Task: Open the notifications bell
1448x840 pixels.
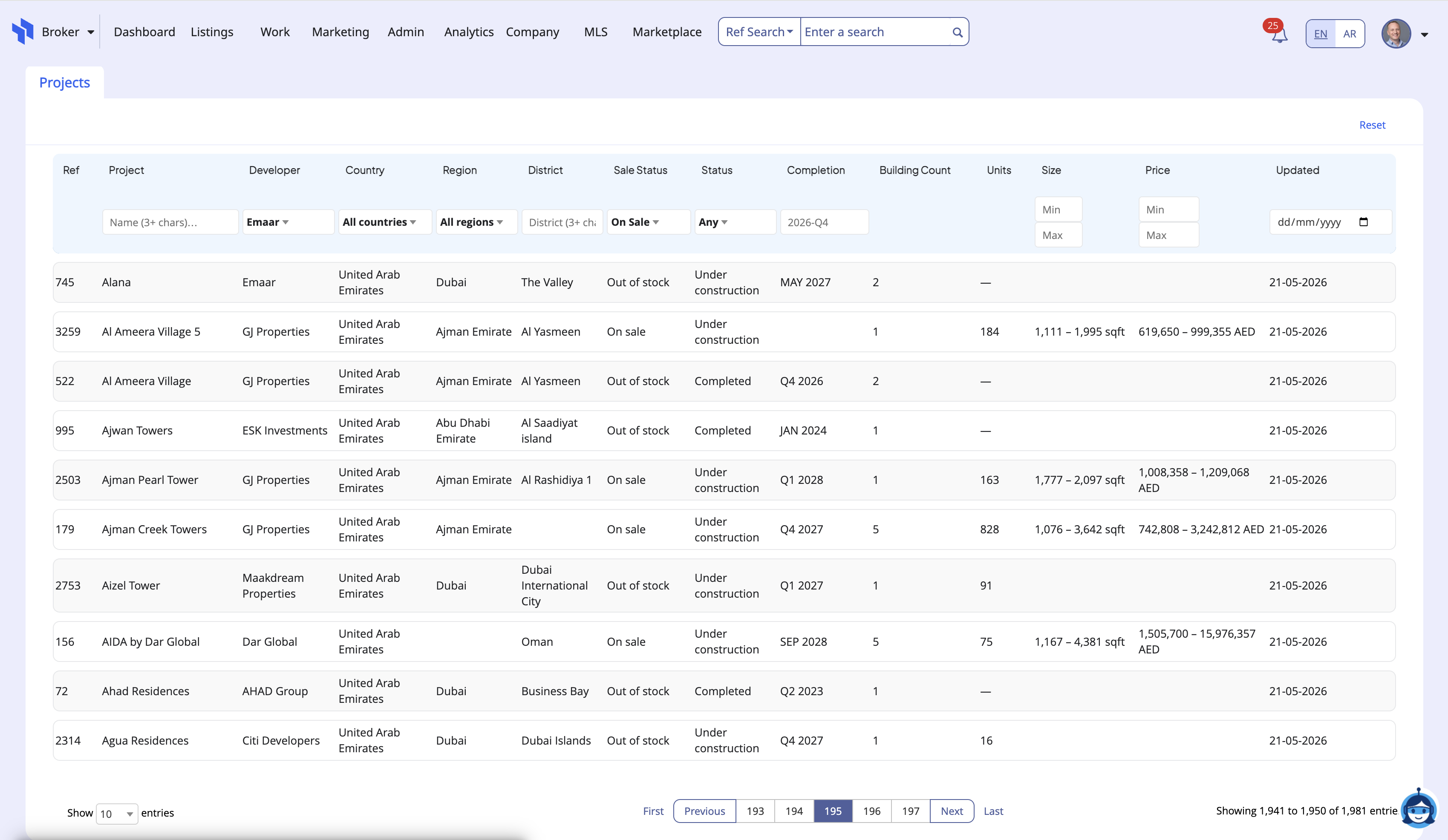Action: [x=1279, y=35]
